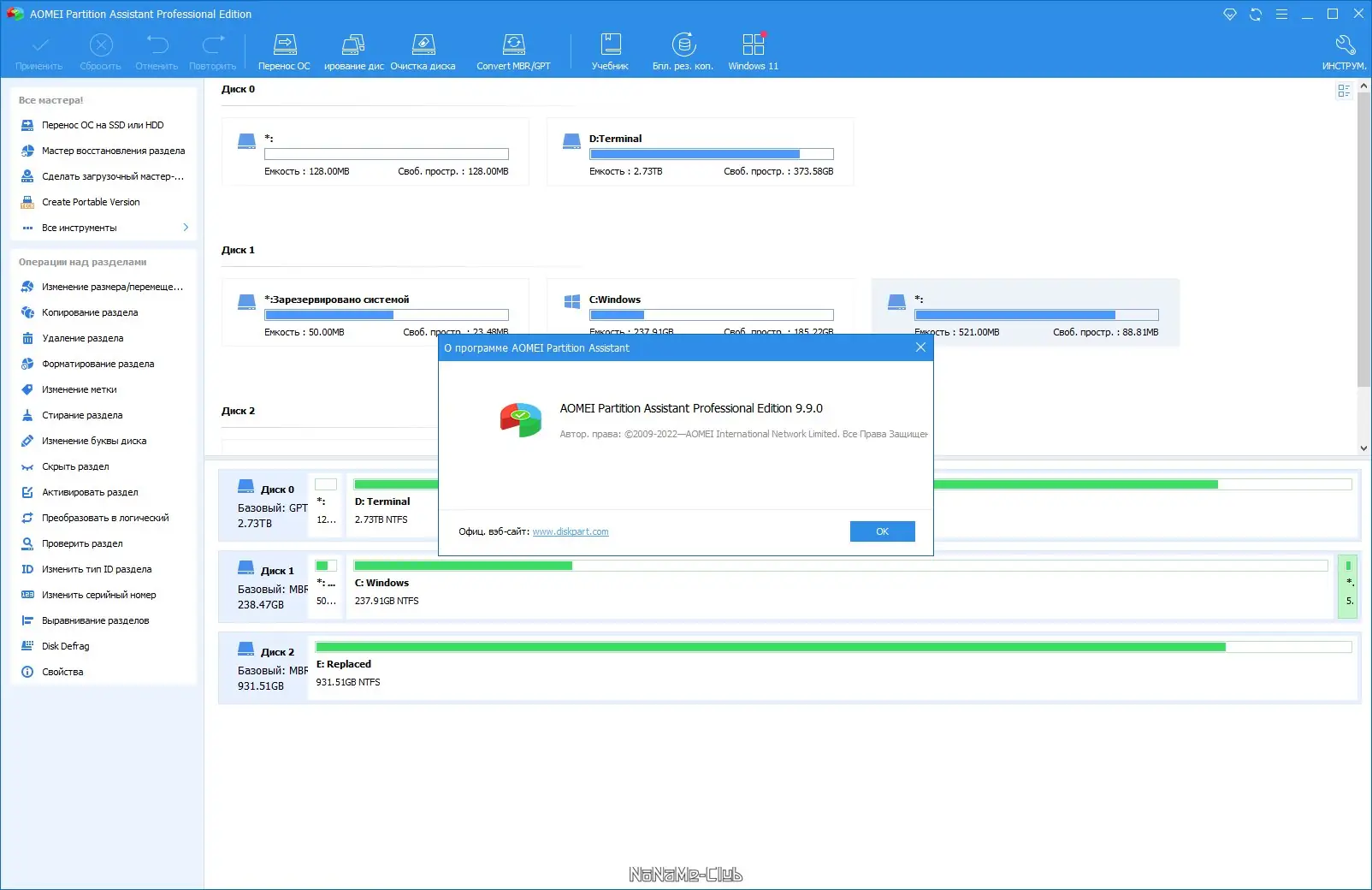Select the 521.00MB partition card
The width and height of the screenshot is (1372, 890).
tap(1025, 312)
